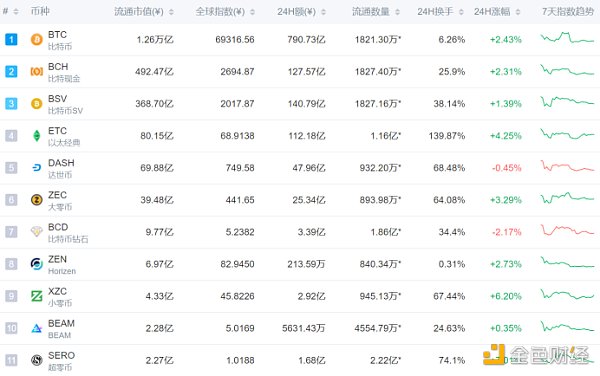This screenshot has width=600, height=376.
Task: Sort by 全球指数 column arrows
Action: [x=252, y=12]
